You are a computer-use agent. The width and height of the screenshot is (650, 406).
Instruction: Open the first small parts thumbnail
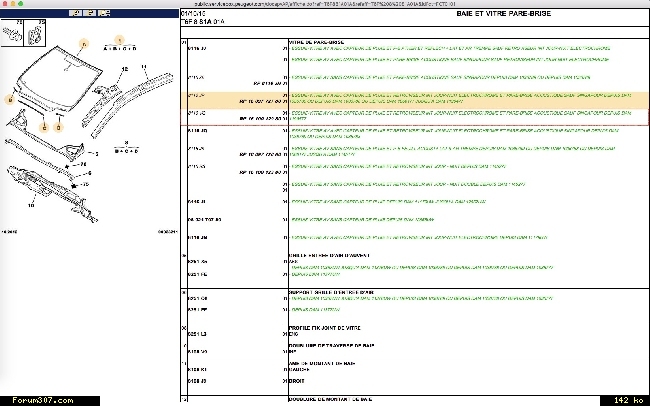point(12,33)
